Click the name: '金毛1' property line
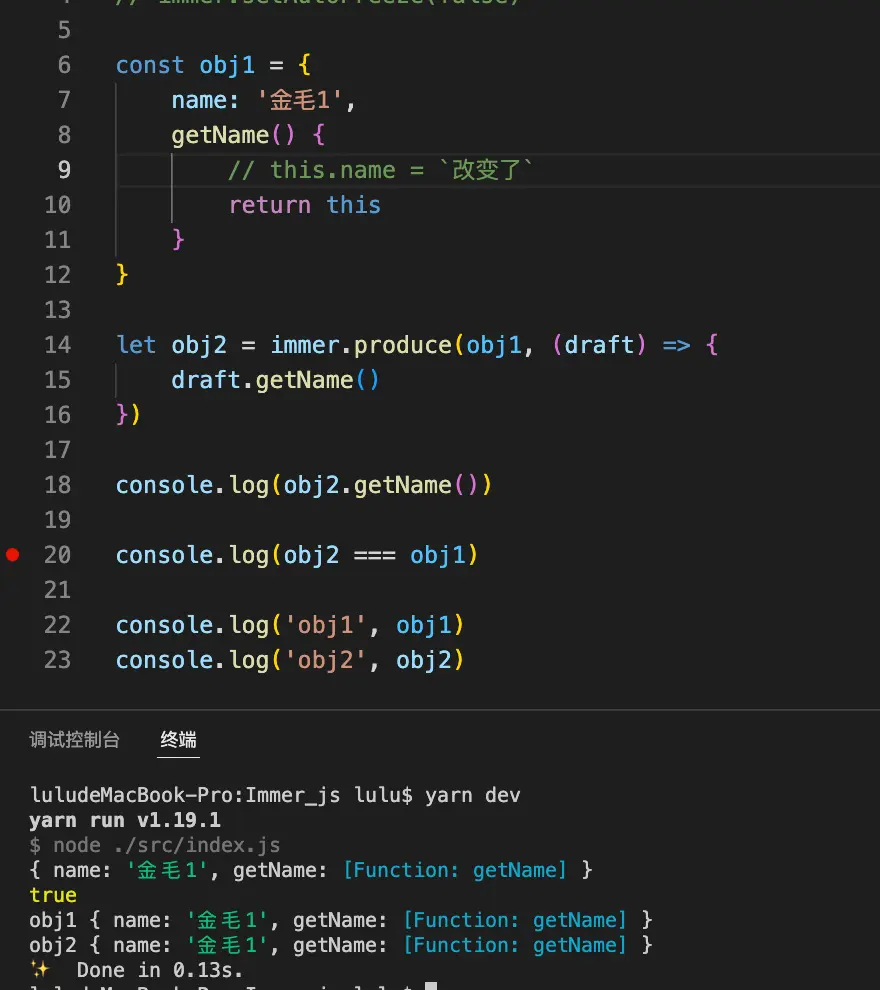The width and height of the screenshot is (880, 990). click(263, 100)
